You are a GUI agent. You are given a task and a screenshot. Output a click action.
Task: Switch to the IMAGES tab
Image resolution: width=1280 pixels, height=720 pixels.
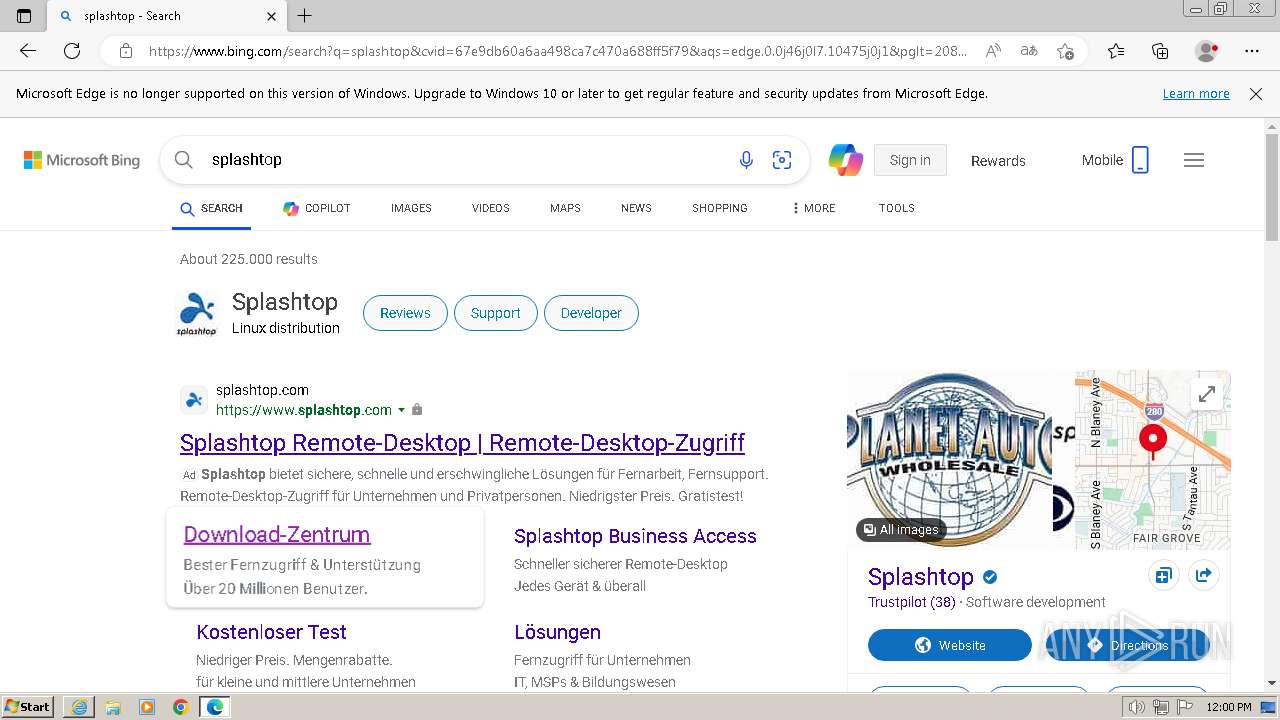coord(411,208)
